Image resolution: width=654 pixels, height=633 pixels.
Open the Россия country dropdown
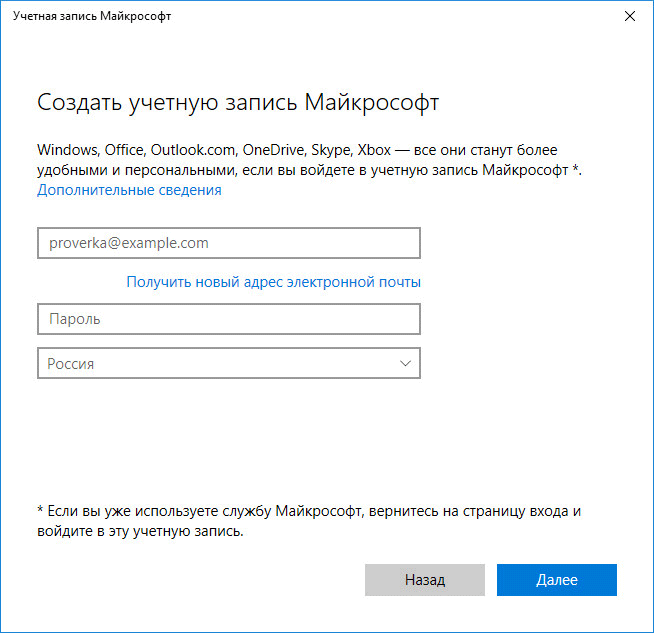(229, 363)
